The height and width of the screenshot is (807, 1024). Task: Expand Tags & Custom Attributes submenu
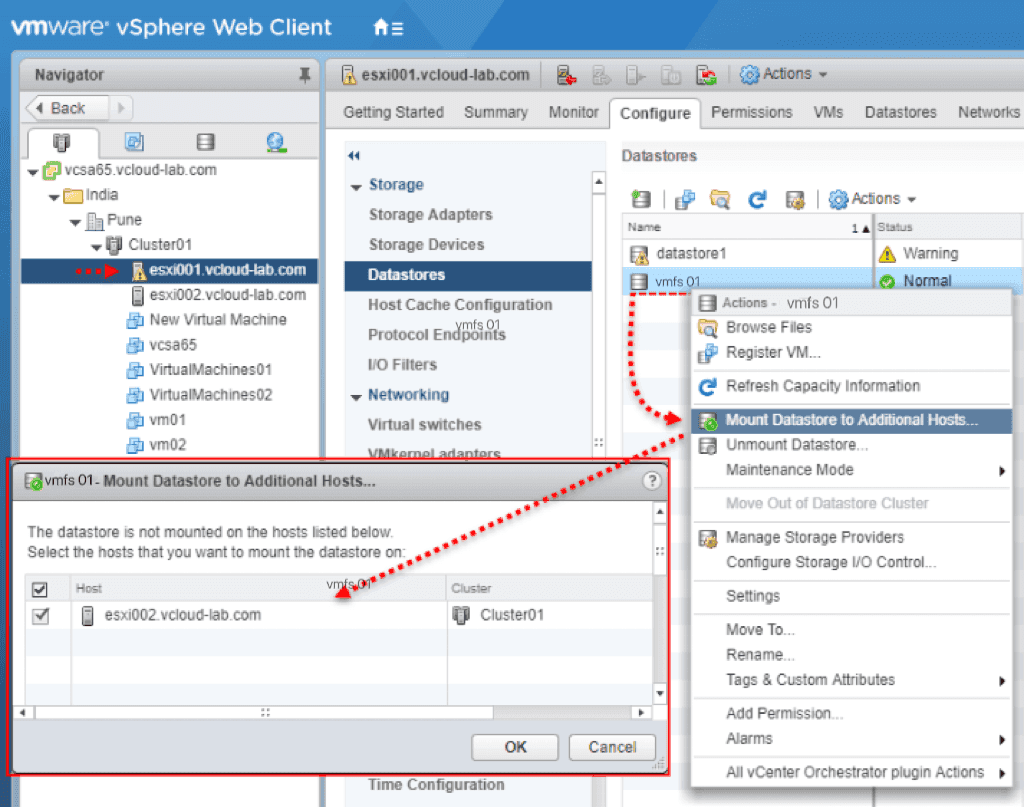tap(852, 680)
